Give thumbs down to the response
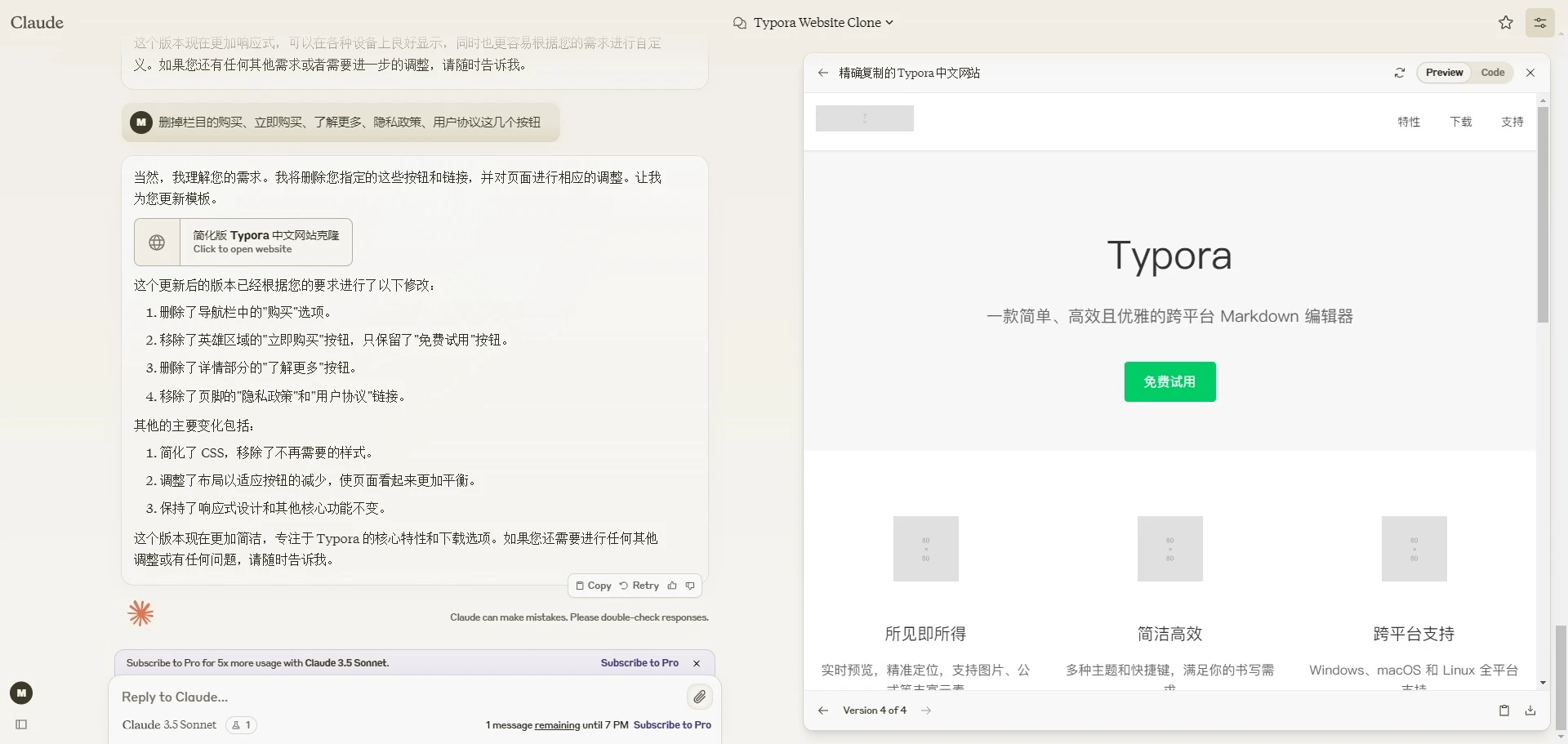The height and width of the screenshot is (744, 1568). [x=691, y=586]
